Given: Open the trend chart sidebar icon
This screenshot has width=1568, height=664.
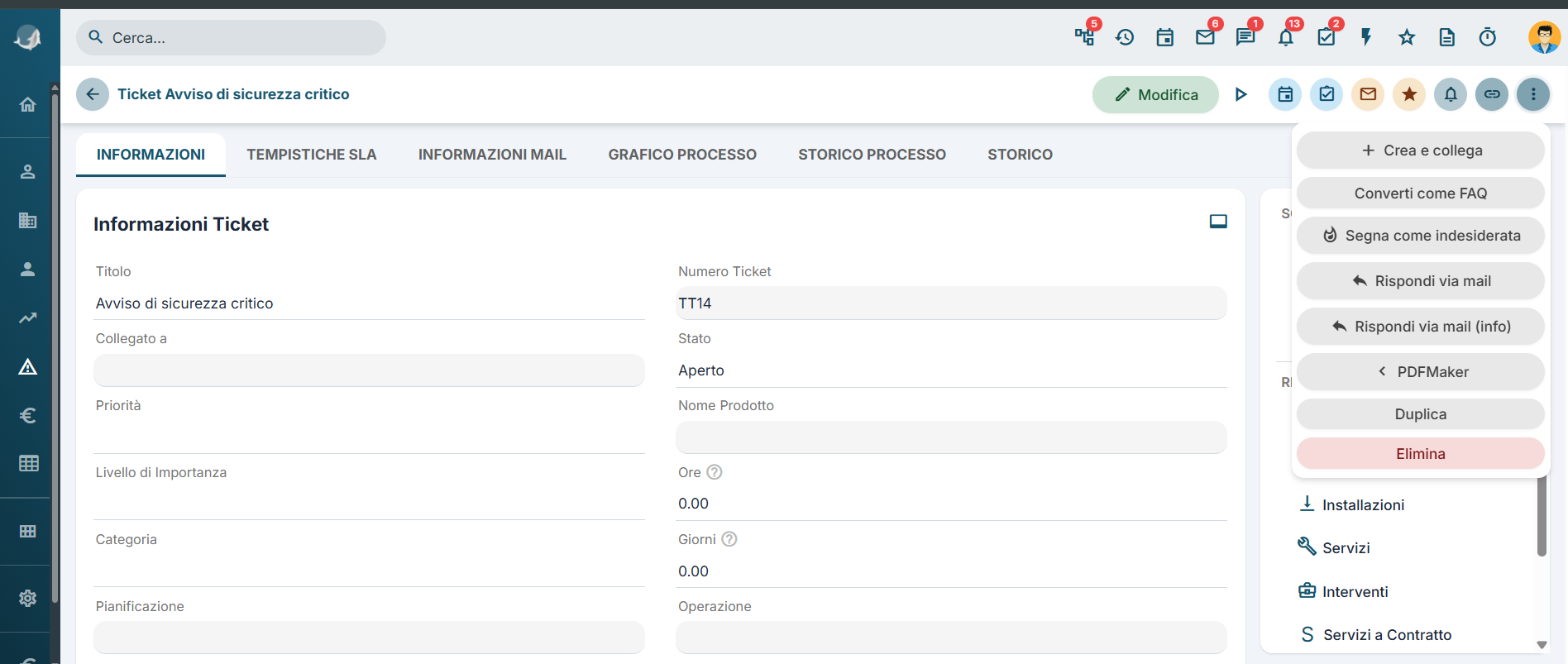Looking at the screenshot, I should [x=28, y=318].
